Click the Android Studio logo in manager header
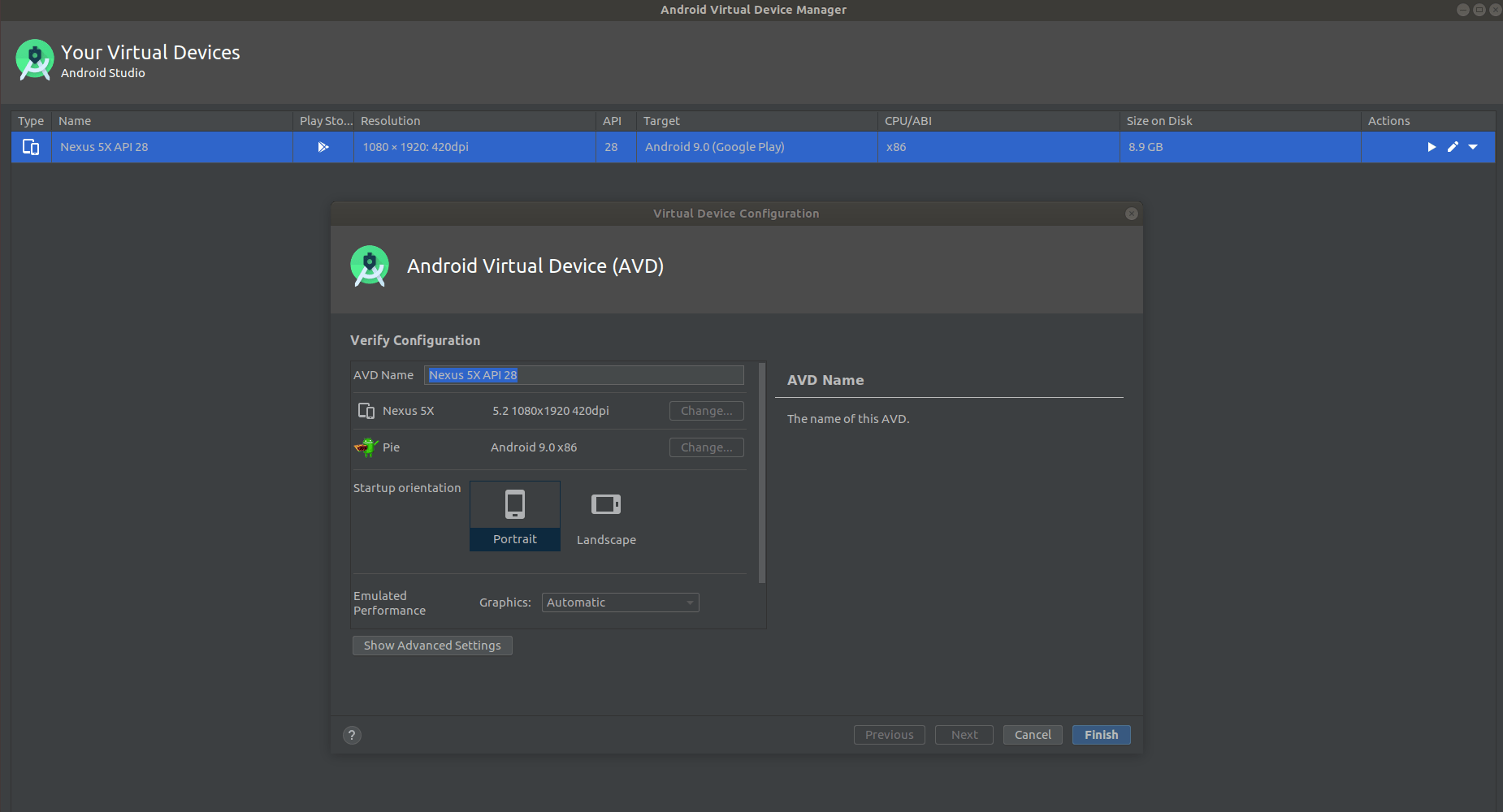 tap(35, 60)
